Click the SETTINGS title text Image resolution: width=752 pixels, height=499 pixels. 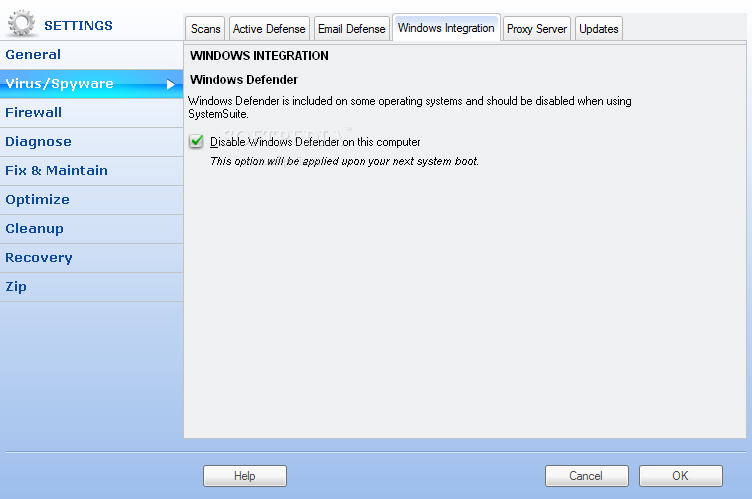click(78, 25)
